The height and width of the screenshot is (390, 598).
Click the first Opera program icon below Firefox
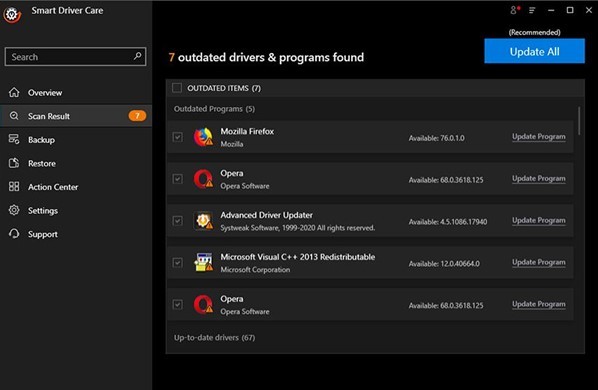pos(203,179)
